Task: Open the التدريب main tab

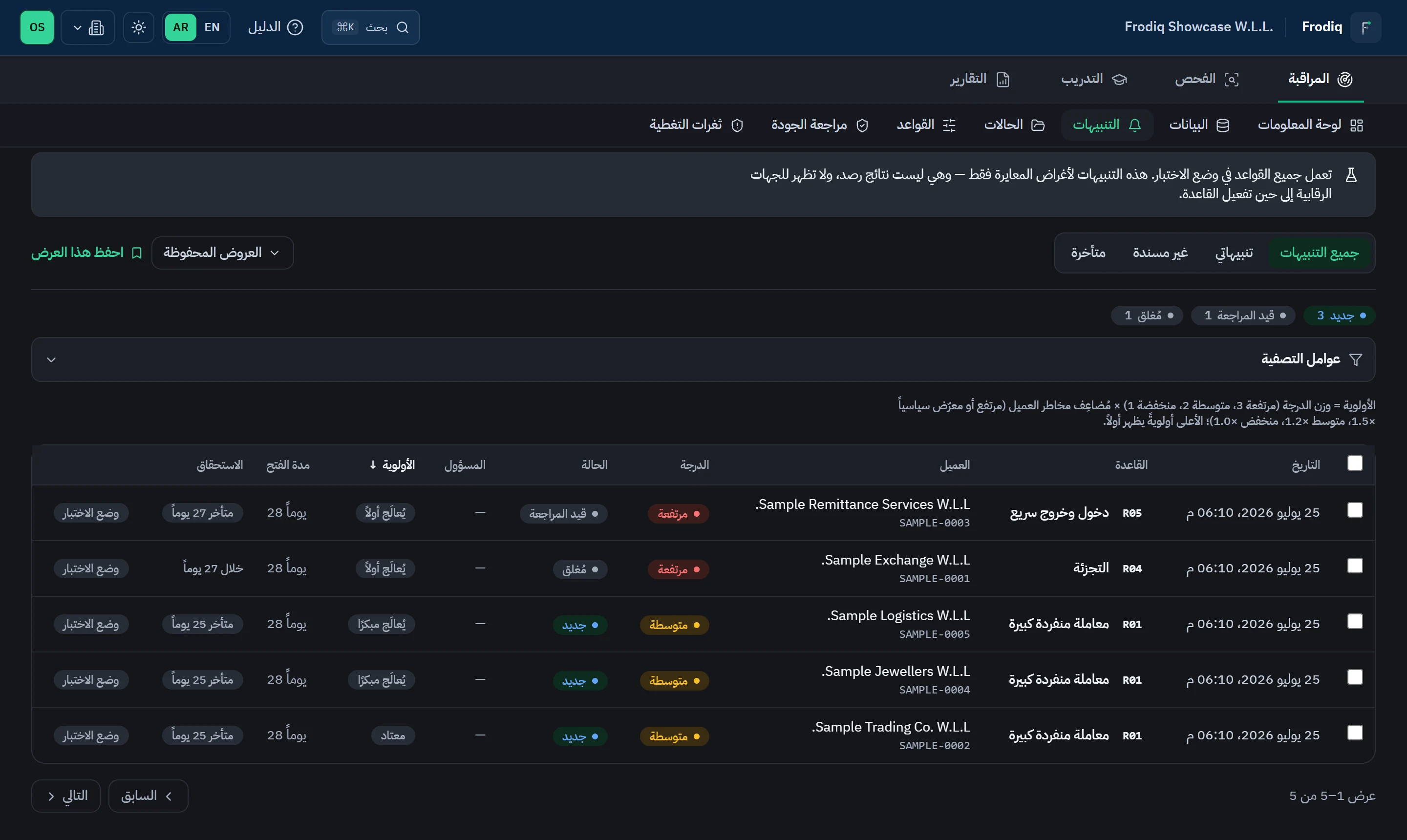Action: coord(1094,79)
